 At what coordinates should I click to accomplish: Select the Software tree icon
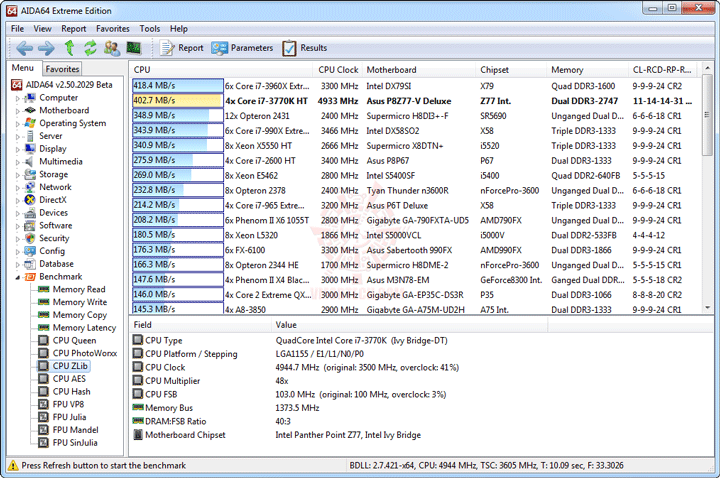tap(30, 225)
